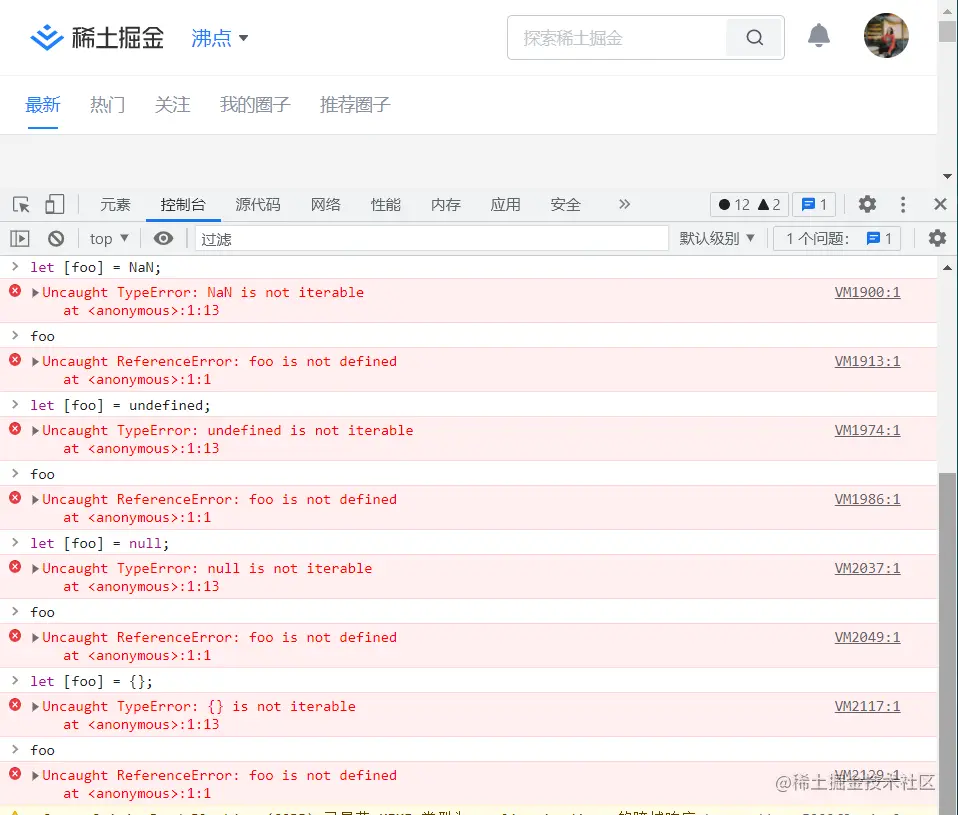958x815 pixels.
Task: Show more DevTools tabs chevron
Action: [x=624, y=204]
